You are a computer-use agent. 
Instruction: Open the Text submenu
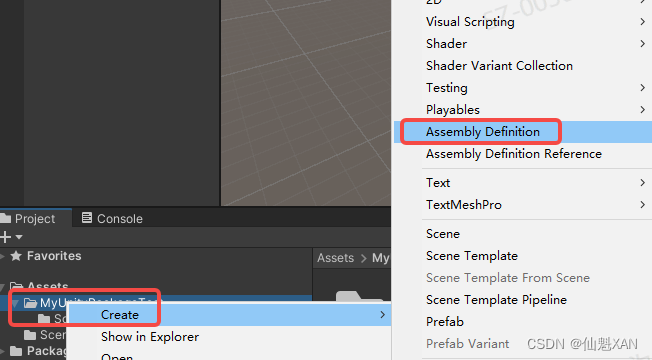tap(523, 183)
